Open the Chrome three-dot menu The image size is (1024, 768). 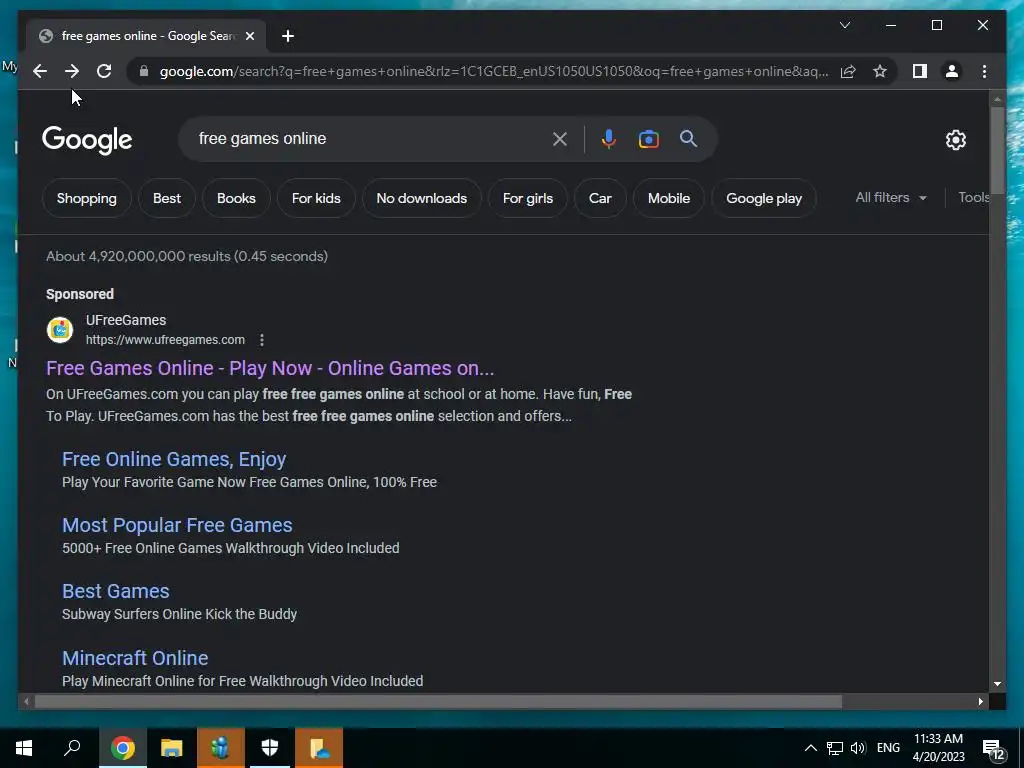coord(984,71)
